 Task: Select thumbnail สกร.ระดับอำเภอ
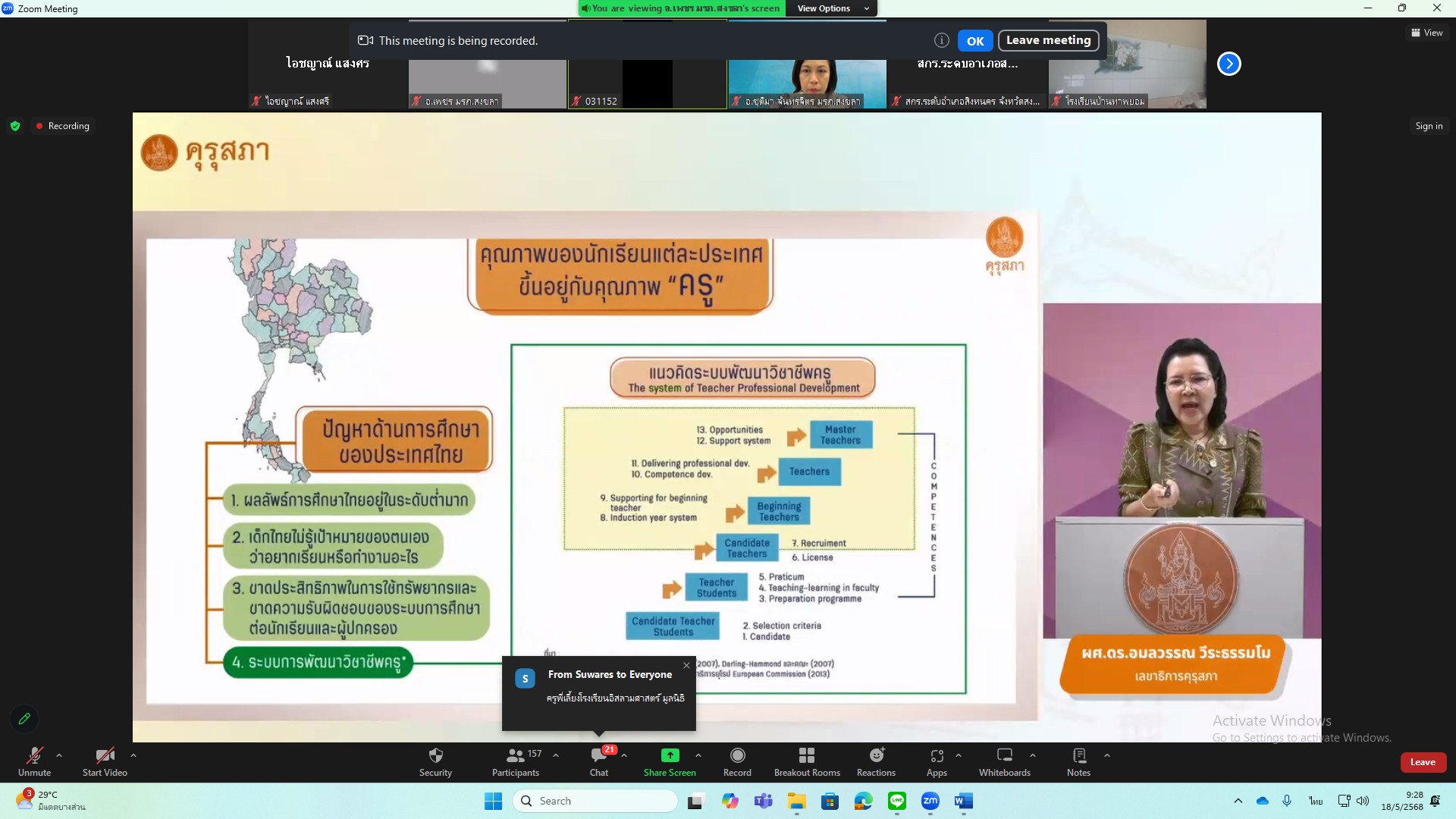(x=968, y=64)
